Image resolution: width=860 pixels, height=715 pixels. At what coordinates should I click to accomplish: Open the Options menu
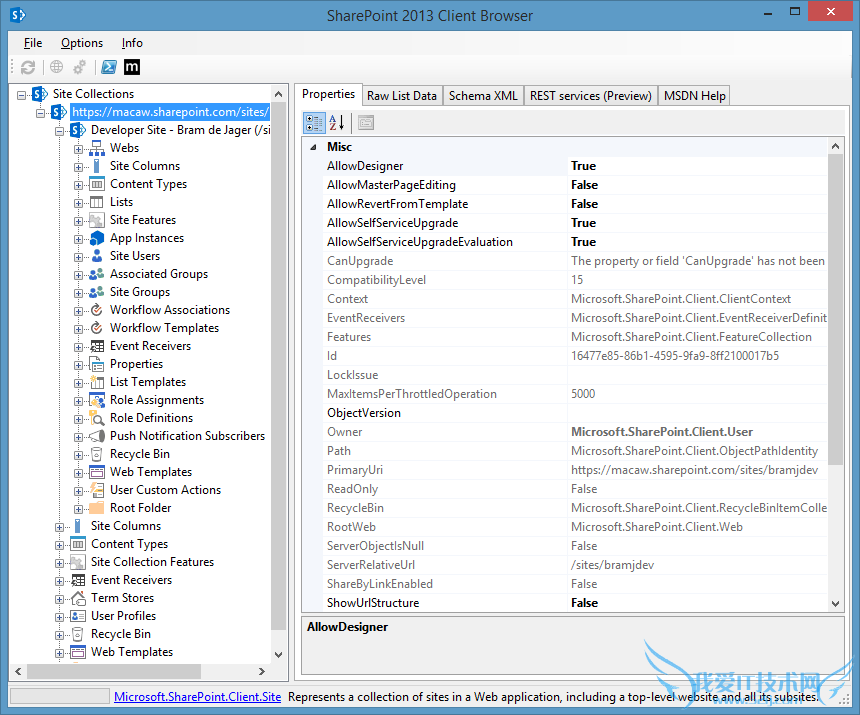tap(82, 43)
